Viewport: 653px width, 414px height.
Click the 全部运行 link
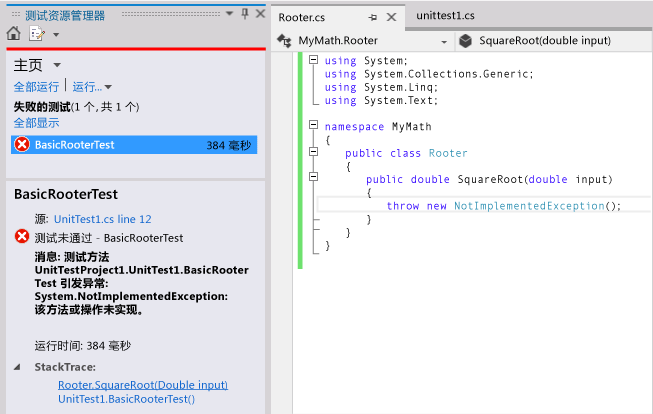(x=36, y=87)
